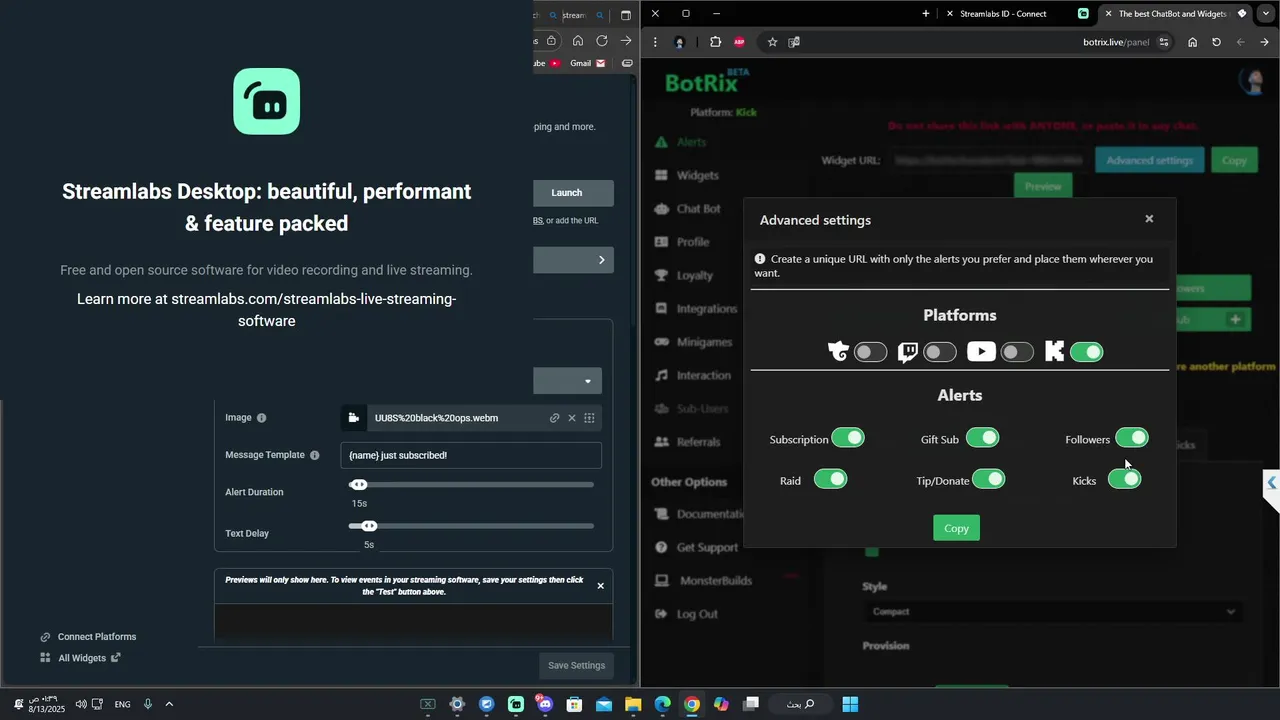Go to the browser home page in BotRix window

1192,42
